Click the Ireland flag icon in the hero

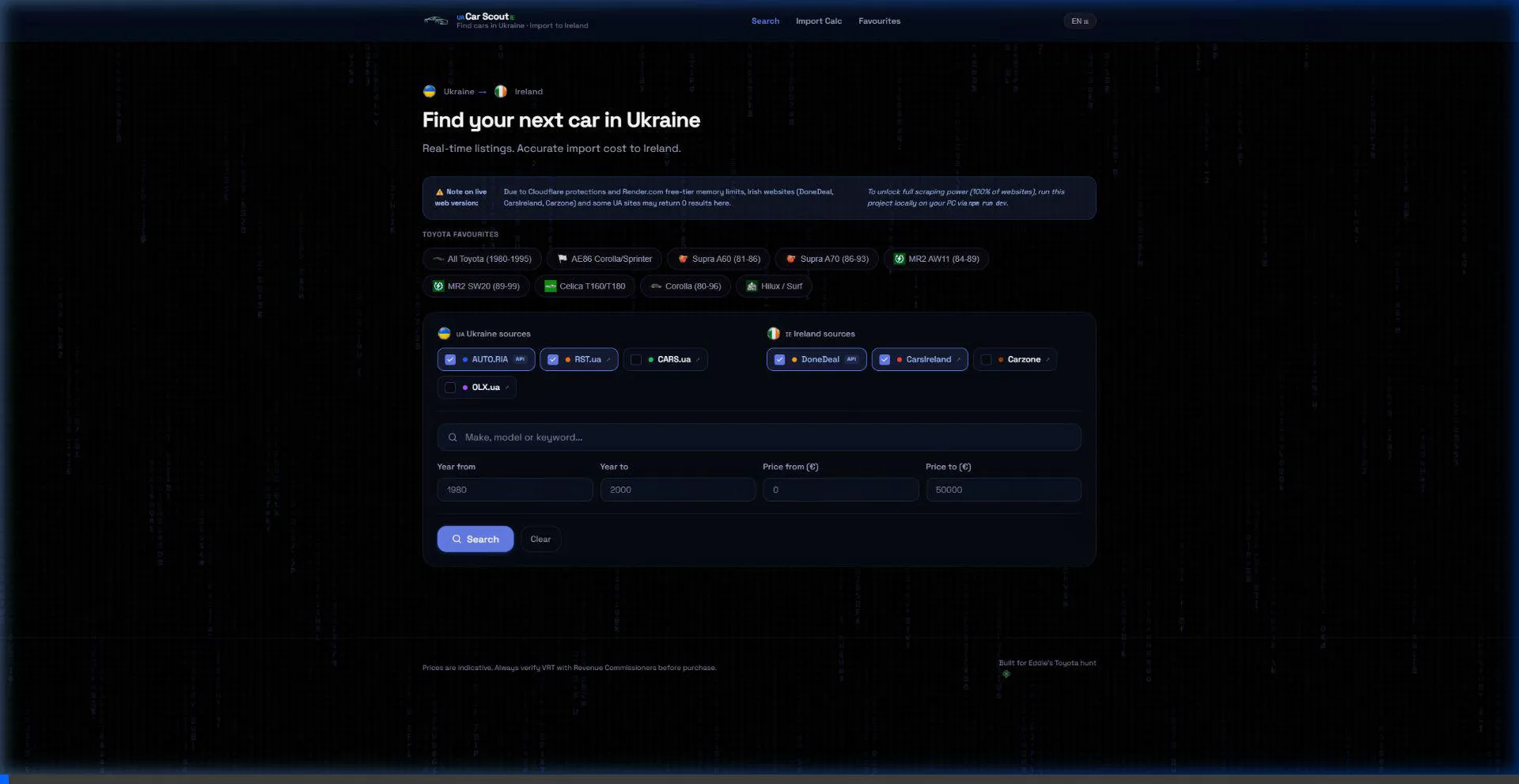pos(501,91)
